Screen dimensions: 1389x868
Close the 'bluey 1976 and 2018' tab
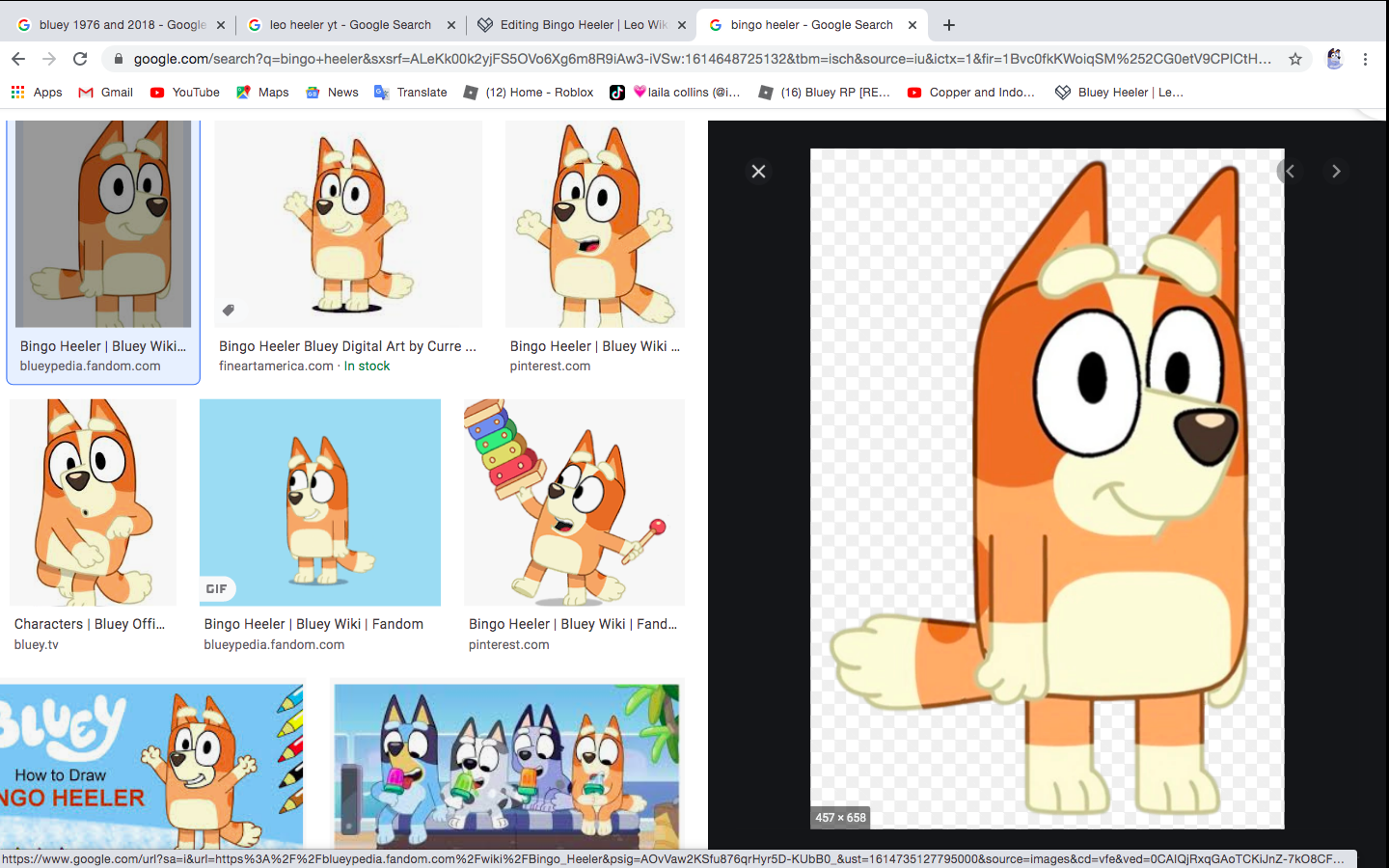[221, 25]
